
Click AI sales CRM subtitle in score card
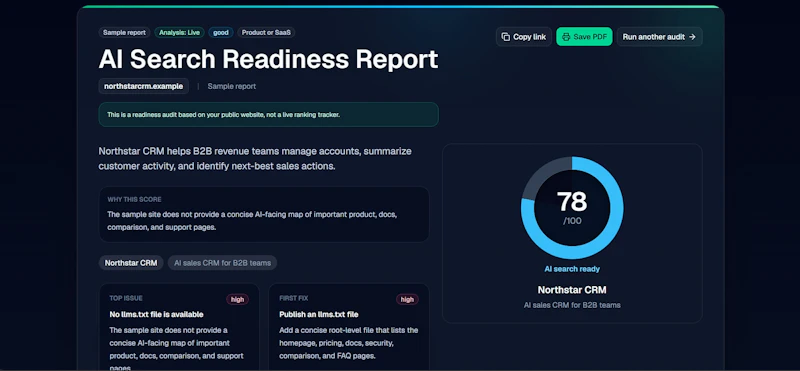point(572,305)
